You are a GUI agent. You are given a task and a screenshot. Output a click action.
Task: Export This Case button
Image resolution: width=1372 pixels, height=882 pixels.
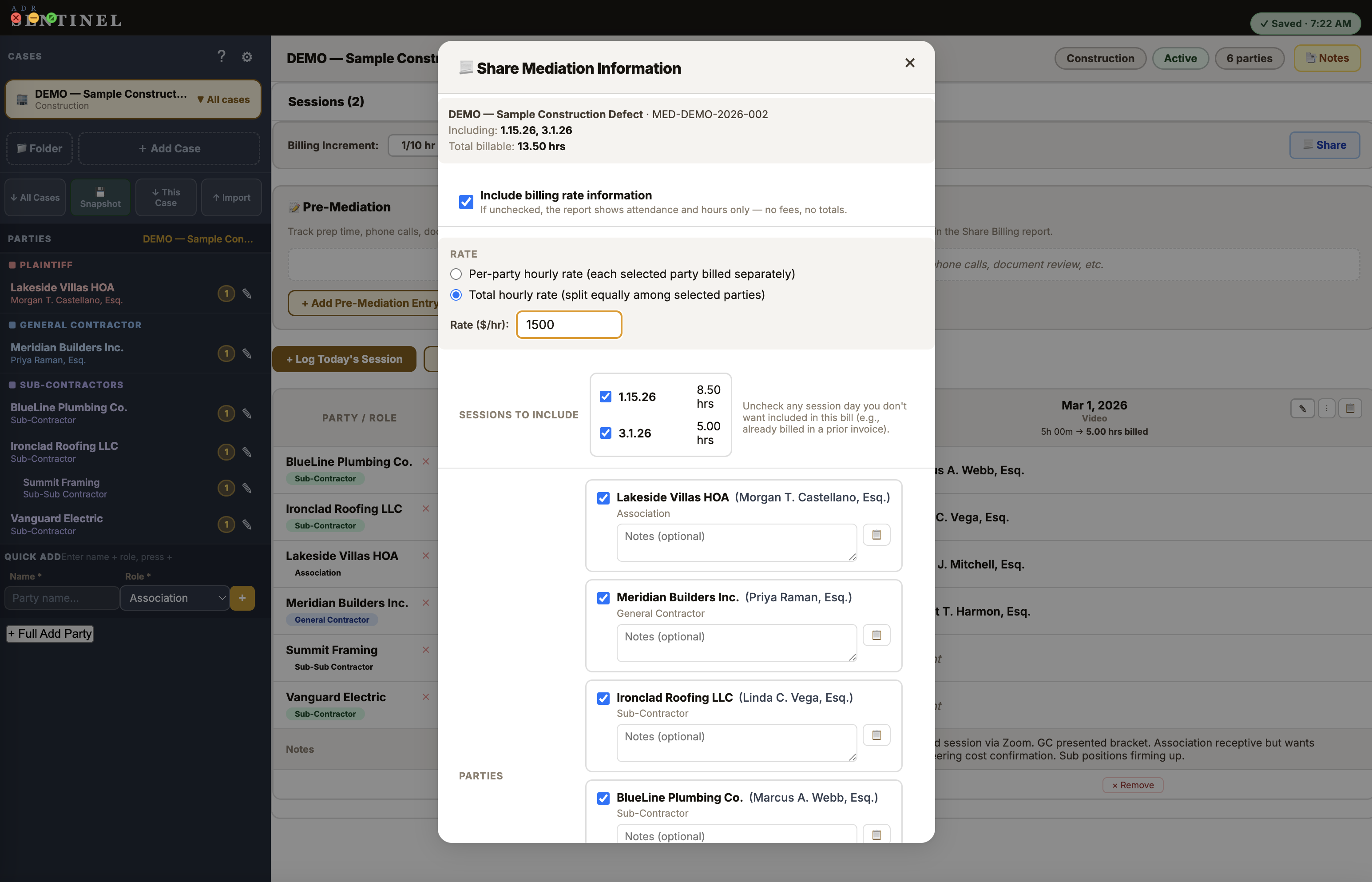pos(166,198)
